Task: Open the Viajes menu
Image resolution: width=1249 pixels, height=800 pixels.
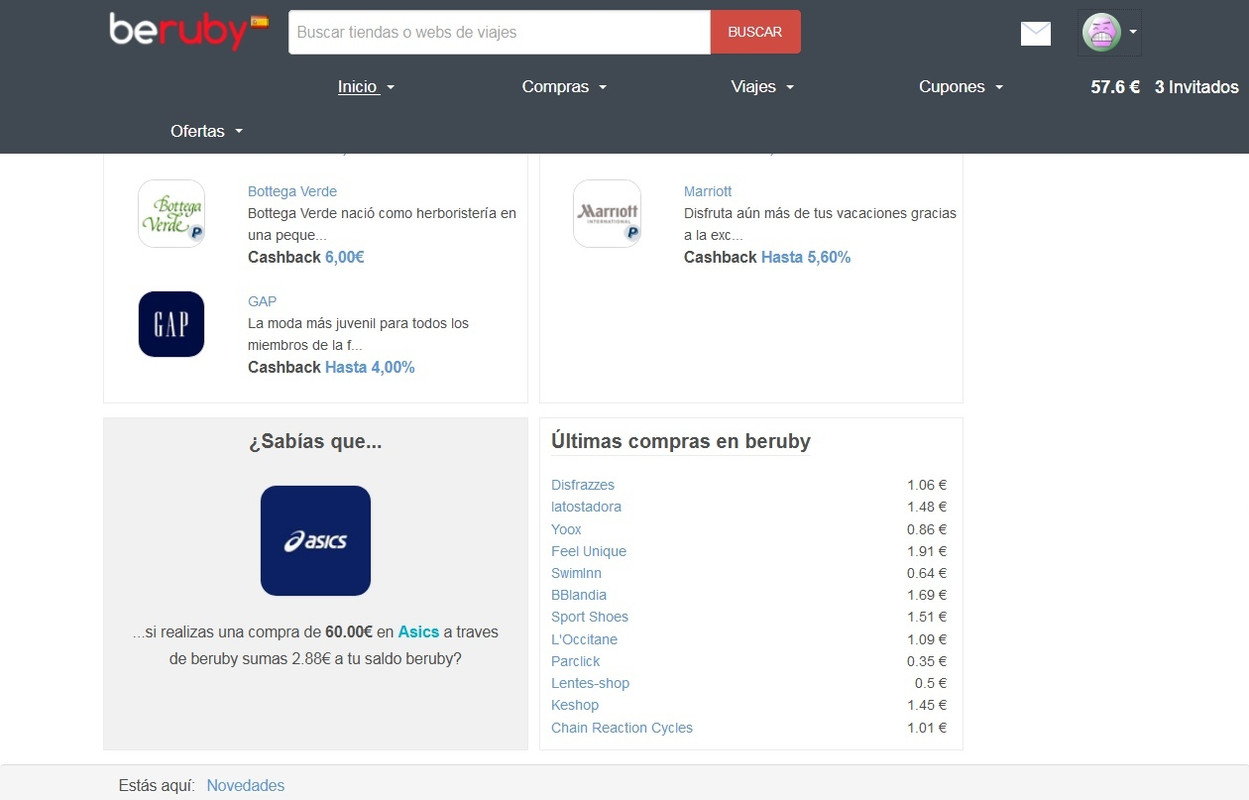Action: tap(753, 87)
